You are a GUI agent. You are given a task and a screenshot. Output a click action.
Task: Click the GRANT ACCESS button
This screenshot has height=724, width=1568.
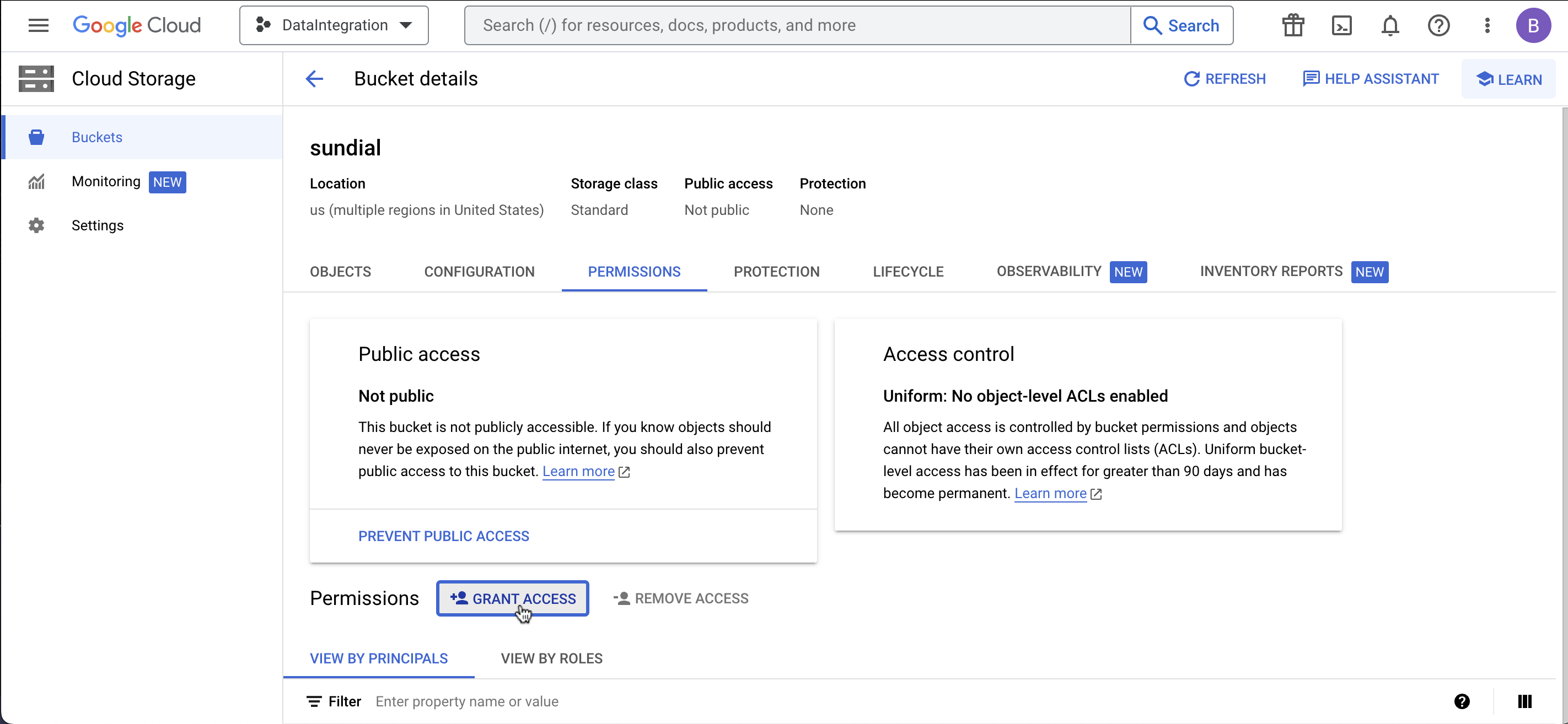512,598
